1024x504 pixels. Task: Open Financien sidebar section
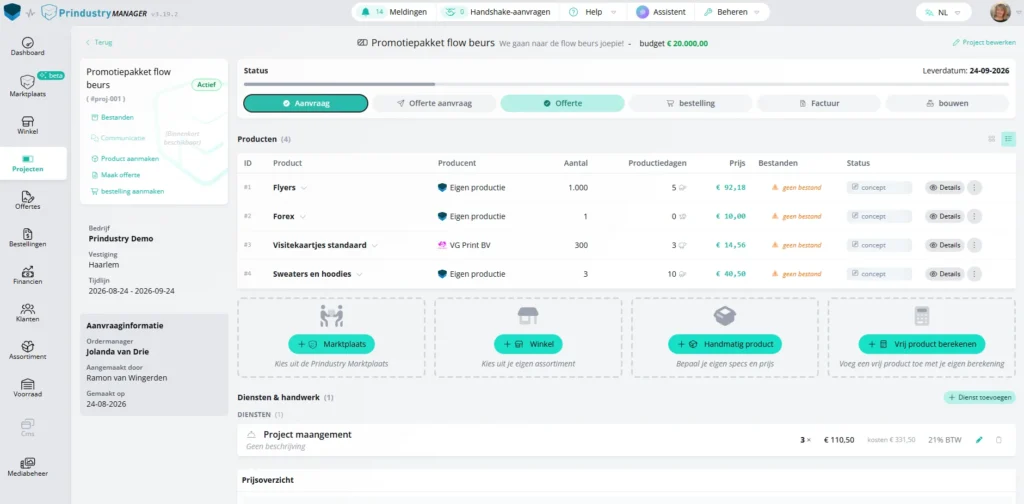[27, 276]
